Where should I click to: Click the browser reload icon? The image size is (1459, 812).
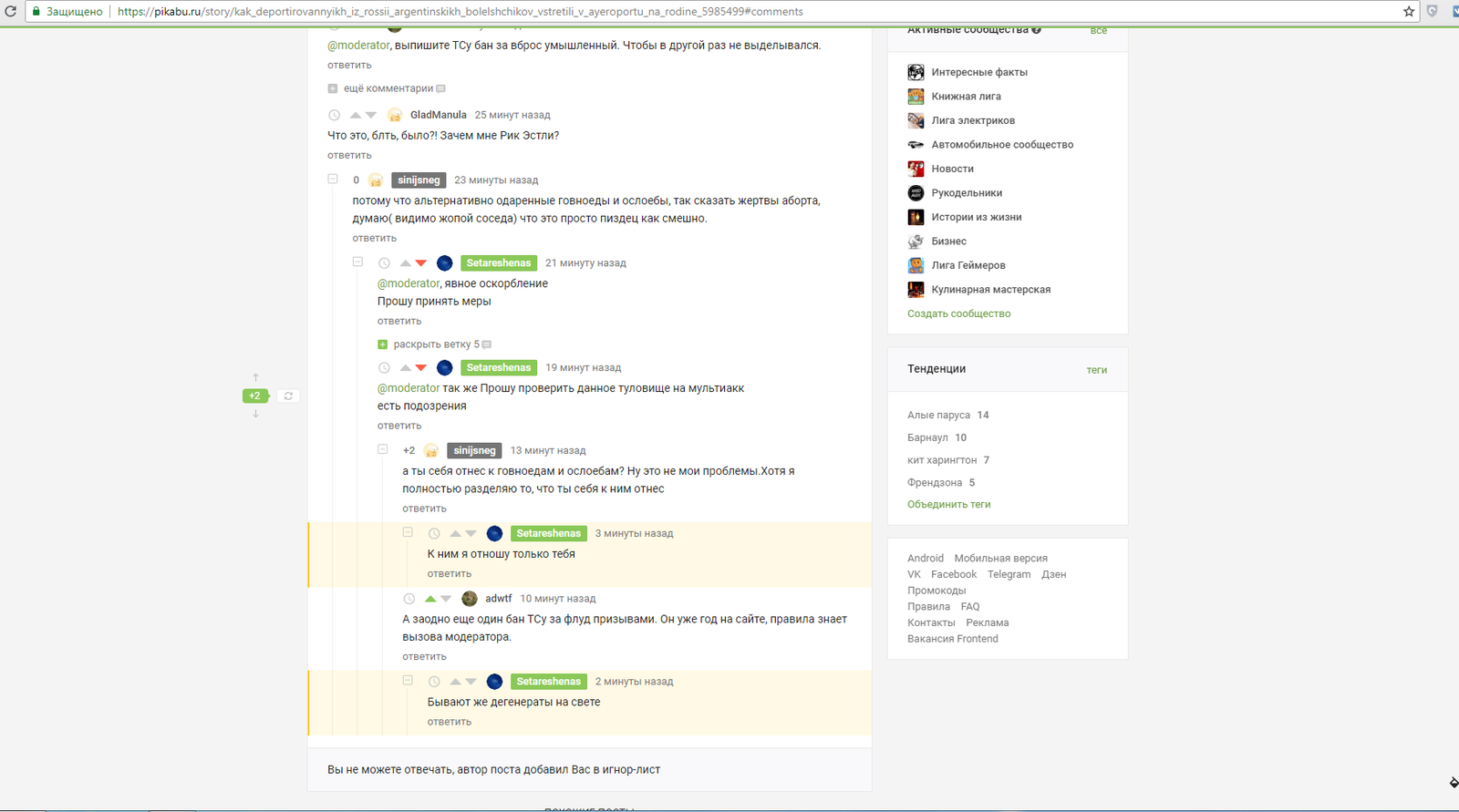pyautogui.click(x=11, y=12)
